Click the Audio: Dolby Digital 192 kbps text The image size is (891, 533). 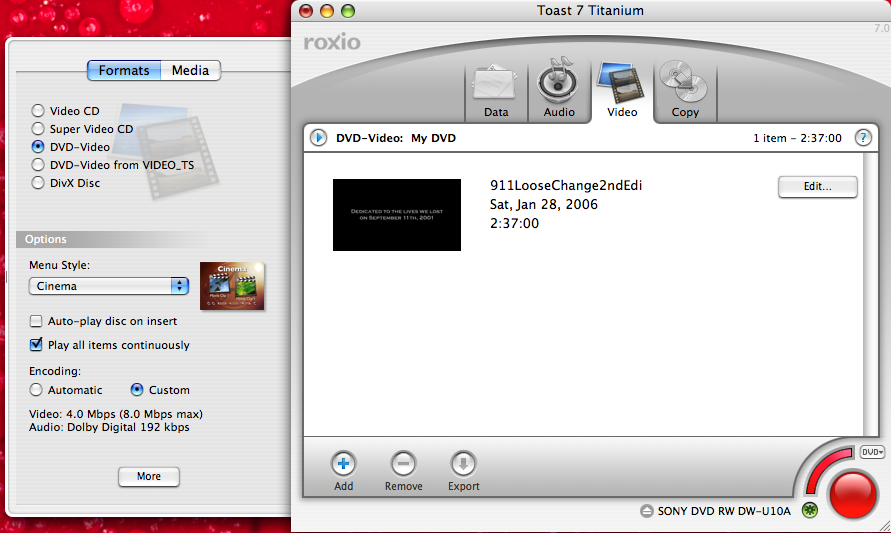tap(109, 427)
